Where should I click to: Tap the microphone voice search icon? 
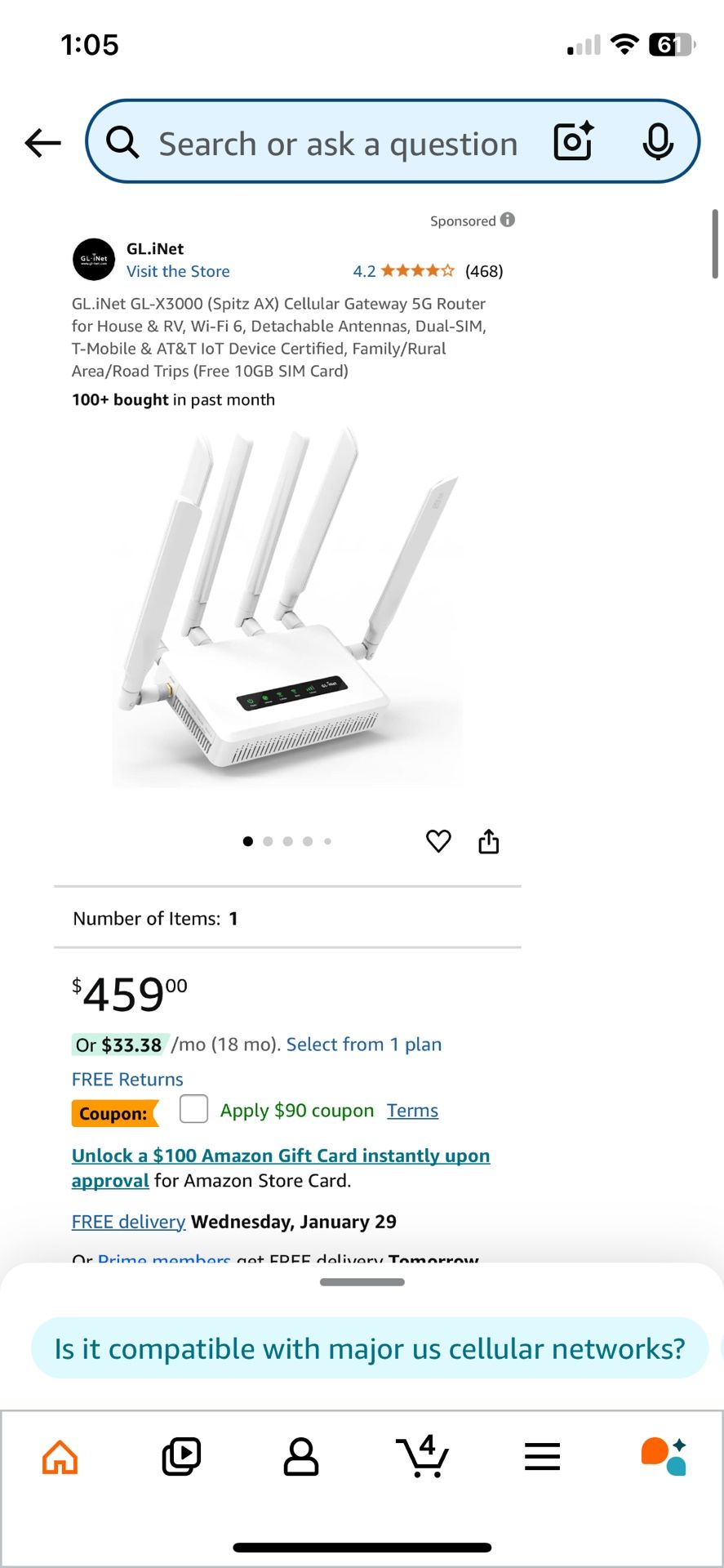[657, 142]
